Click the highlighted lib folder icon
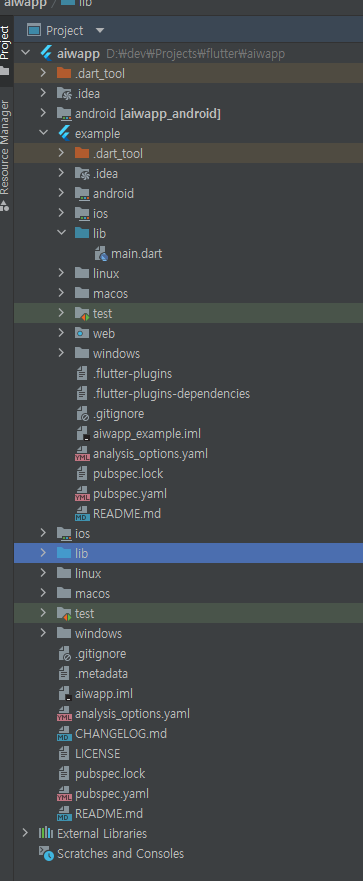The image size is (363, 881). click(64, 553)
